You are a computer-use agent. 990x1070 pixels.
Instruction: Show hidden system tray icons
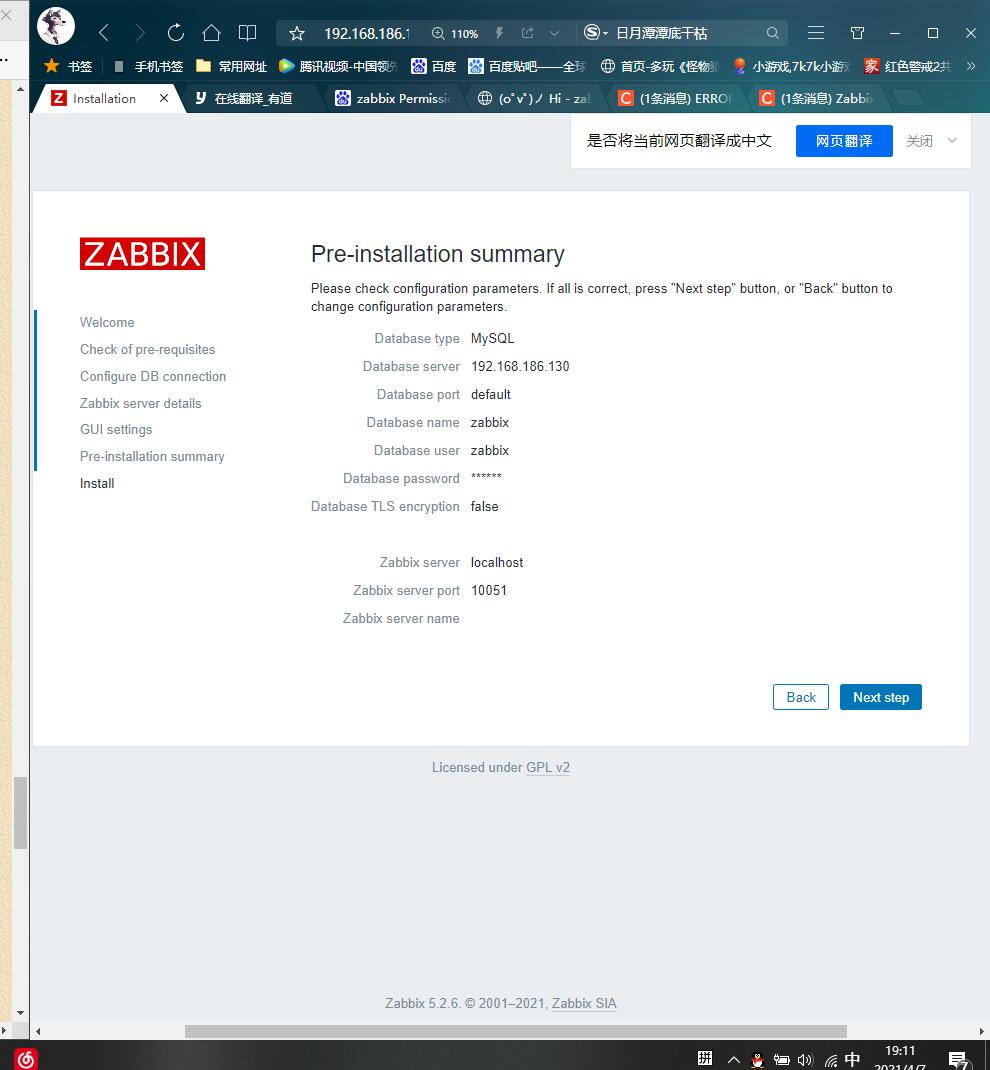coord(733,1060)
